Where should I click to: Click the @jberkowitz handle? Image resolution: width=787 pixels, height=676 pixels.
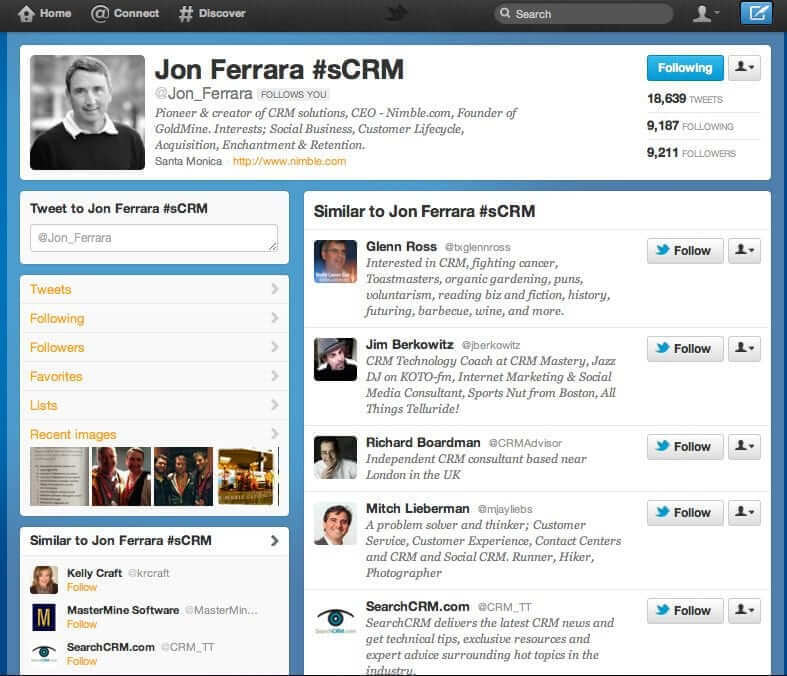(491, 345)
